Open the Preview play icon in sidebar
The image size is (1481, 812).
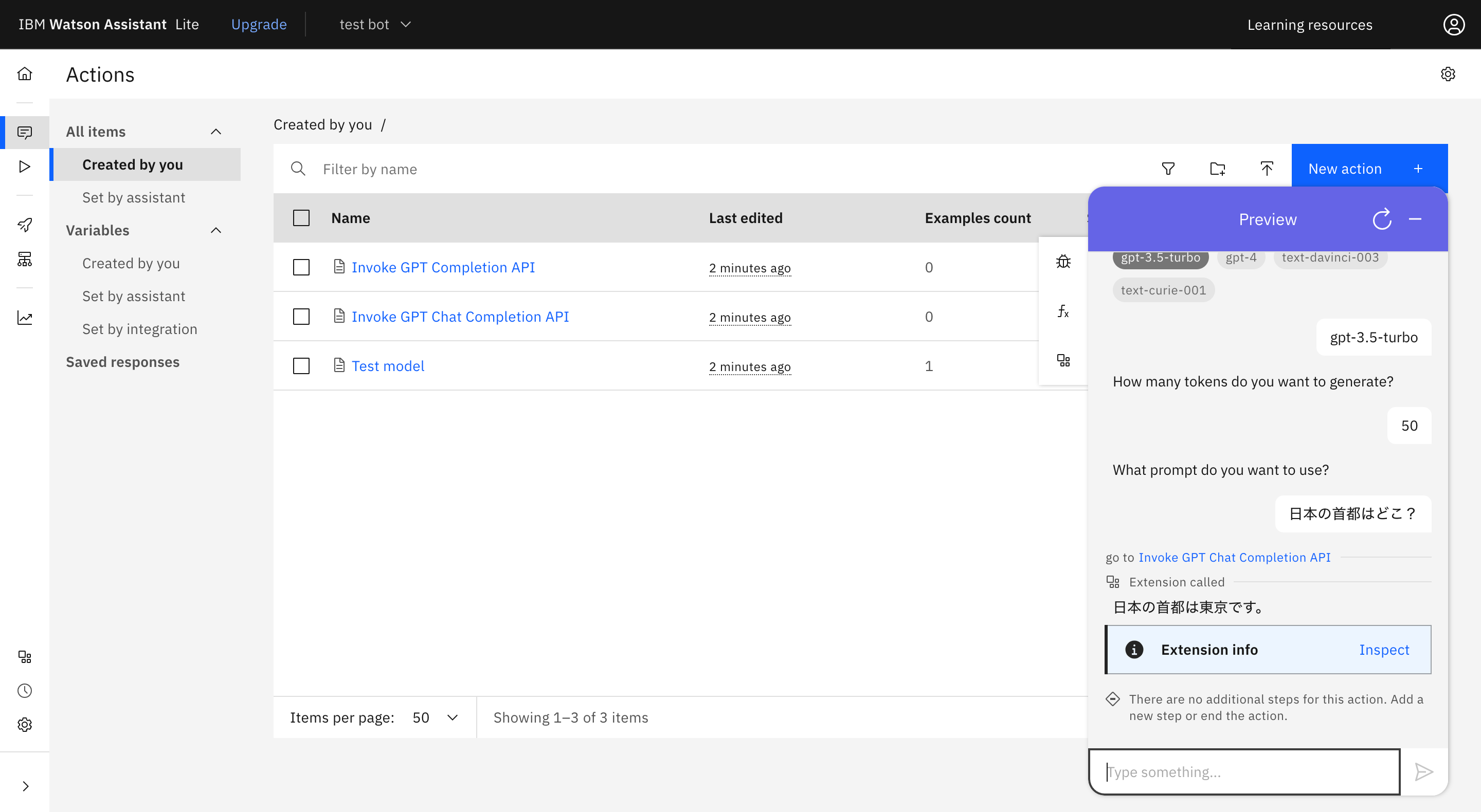click(x=25, y=167)
